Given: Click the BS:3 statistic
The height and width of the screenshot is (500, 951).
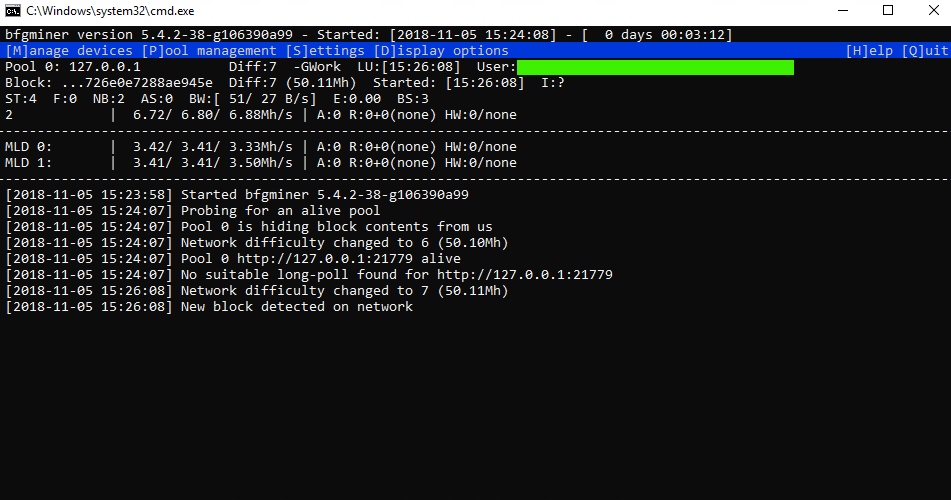Looking at the screenshot, I should pyautogui.click(x=413, y=98).
